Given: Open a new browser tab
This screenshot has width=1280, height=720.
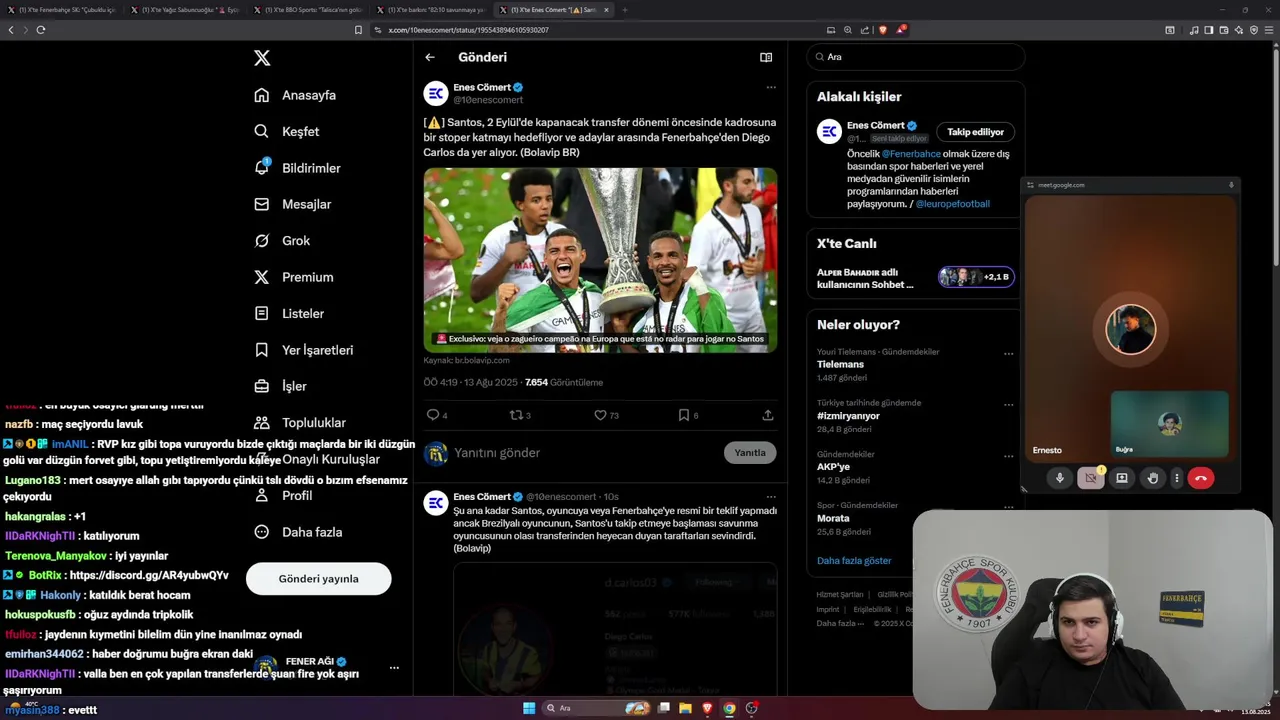Looking at the screenshot, I should coord(625,10).
